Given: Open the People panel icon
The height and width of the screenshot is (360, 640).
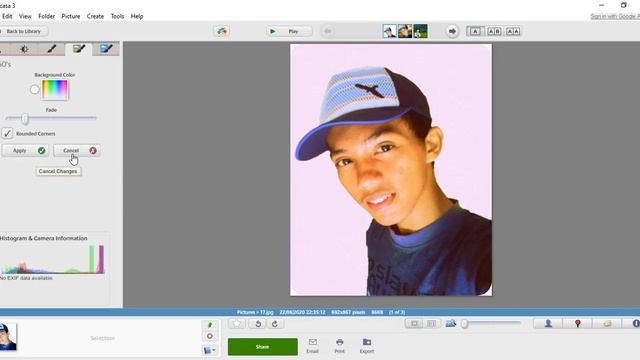Looking at the screenshot, I should coord(548,324).
